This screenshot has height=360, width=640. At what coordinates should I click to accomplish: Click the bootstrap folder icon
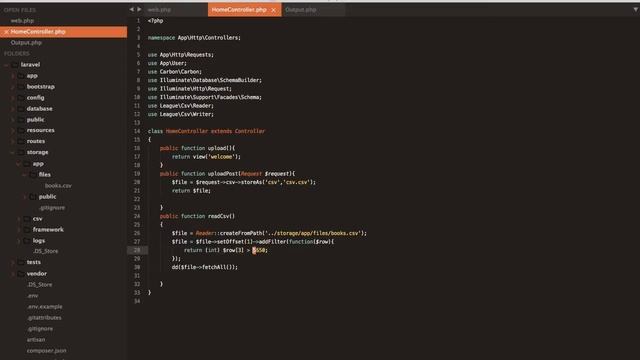click(21, 87)
